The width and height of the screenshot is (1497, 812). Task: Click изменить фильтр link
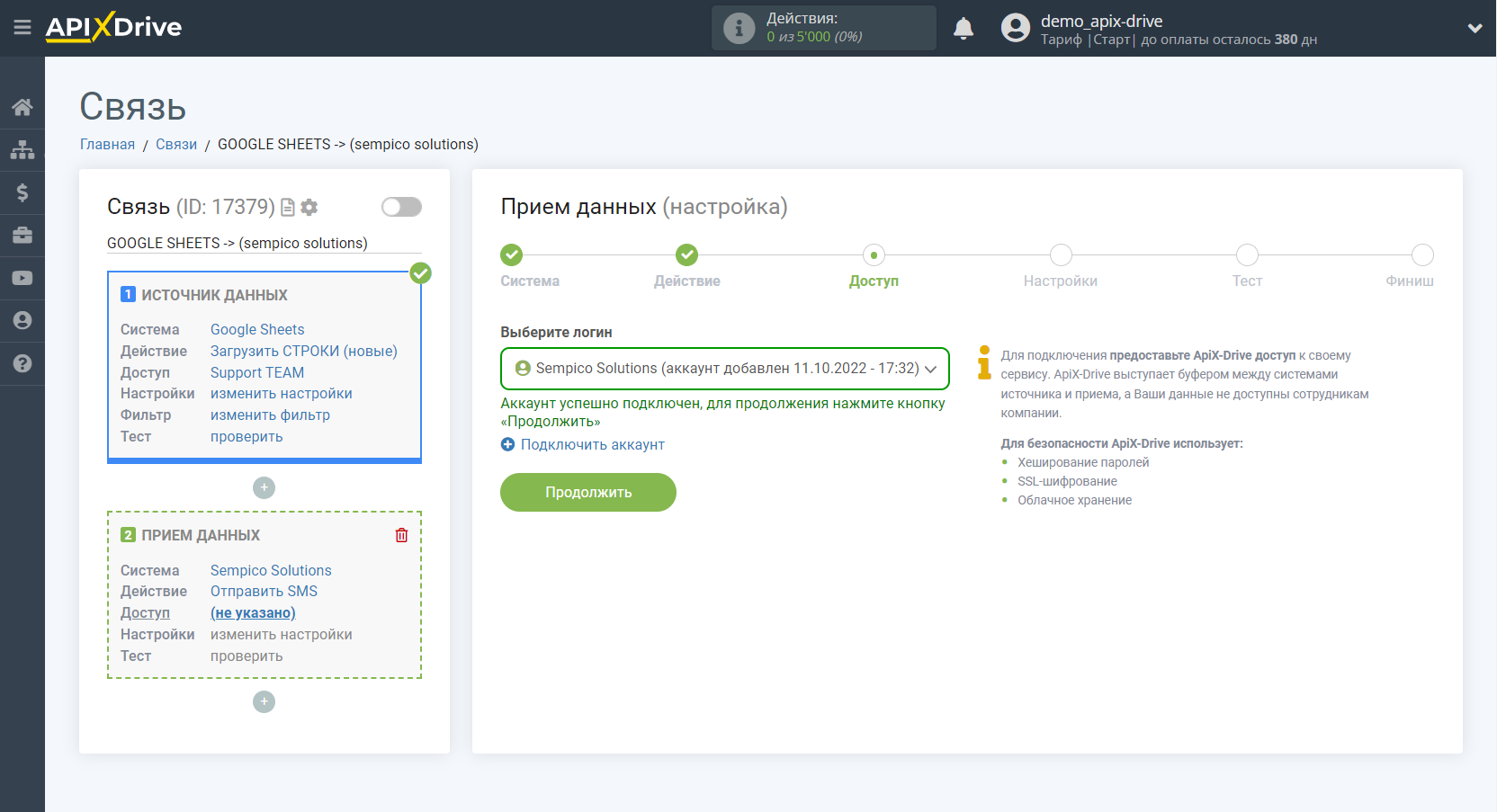270,415
